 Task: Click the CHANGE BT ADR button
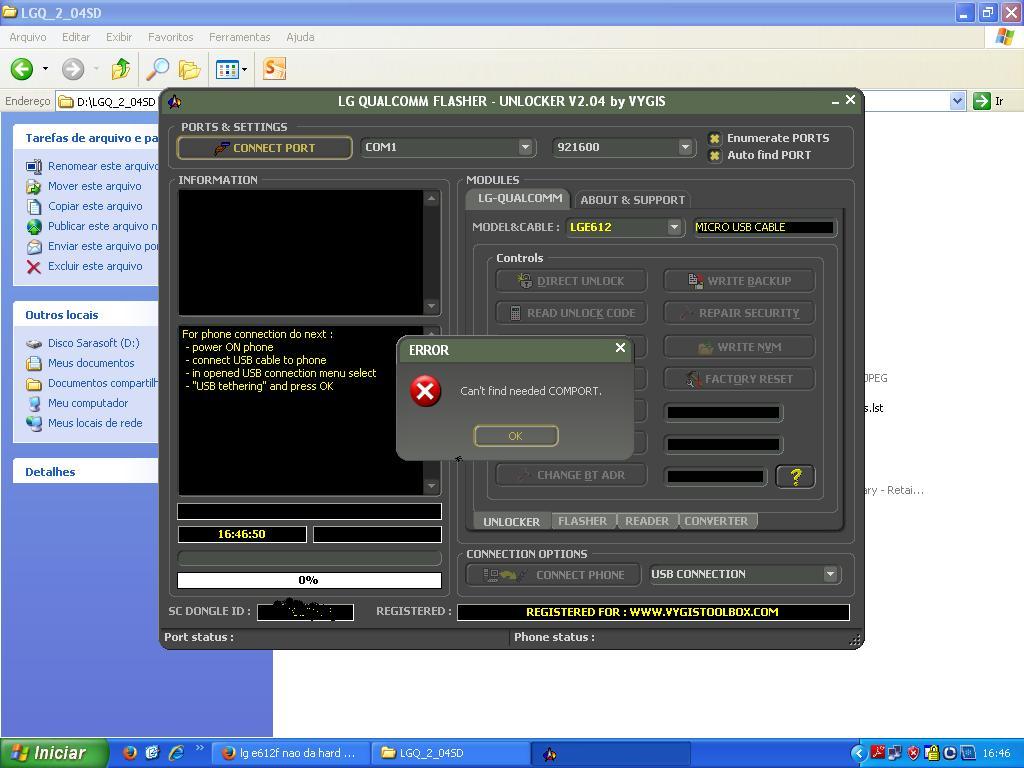(571, 475)
